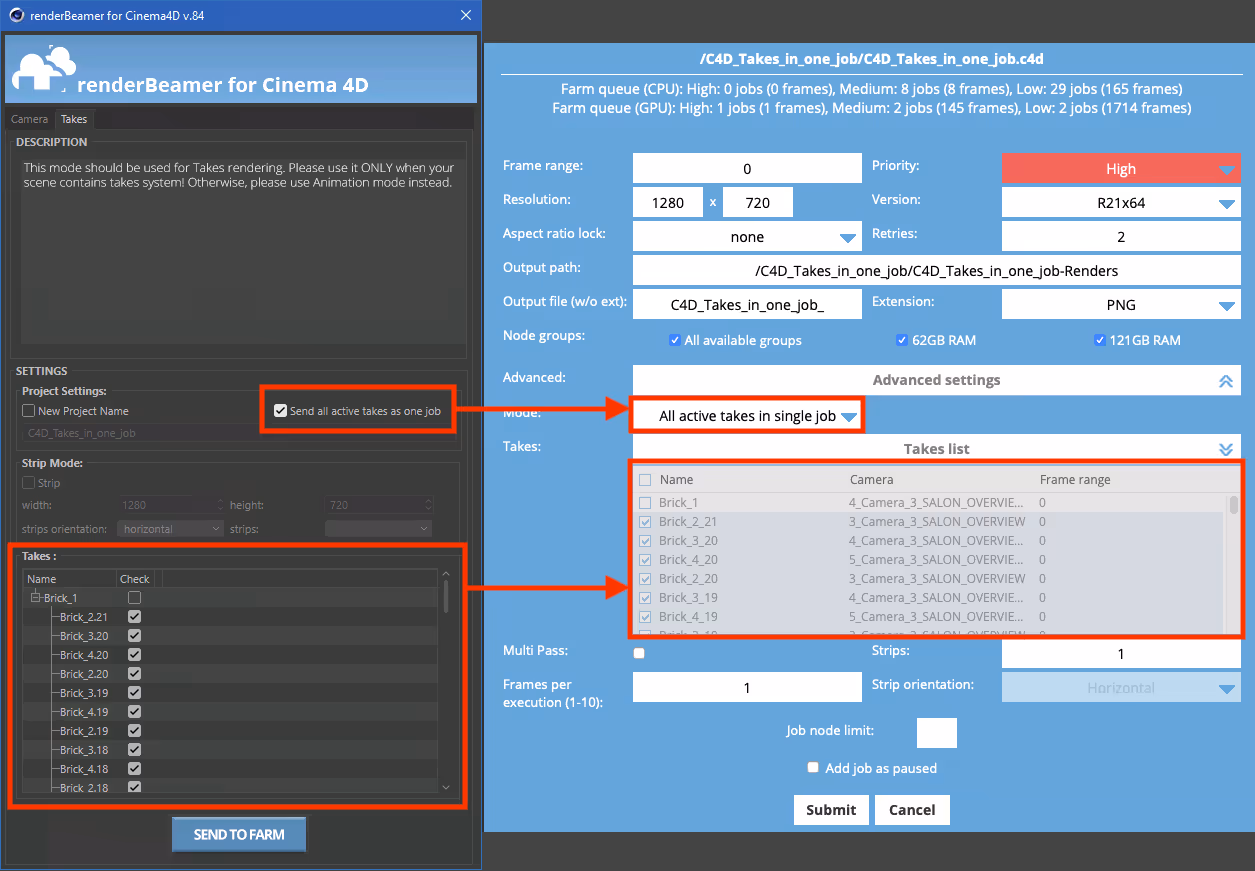Click the Brick_2_20 row in takes list
The height and width of the screenshot is (871, 1255).
(930, 579)
